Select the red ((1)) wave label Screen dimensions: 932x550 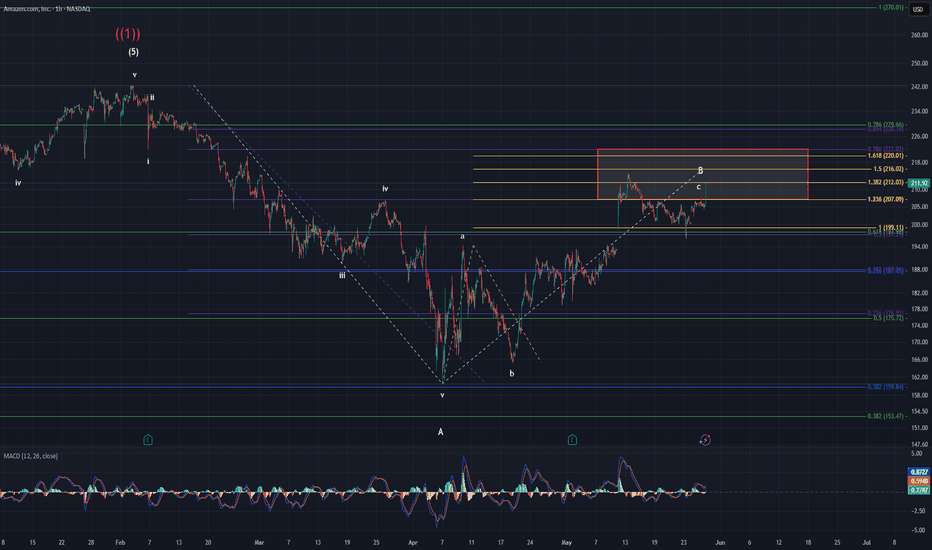click(128, 33)
